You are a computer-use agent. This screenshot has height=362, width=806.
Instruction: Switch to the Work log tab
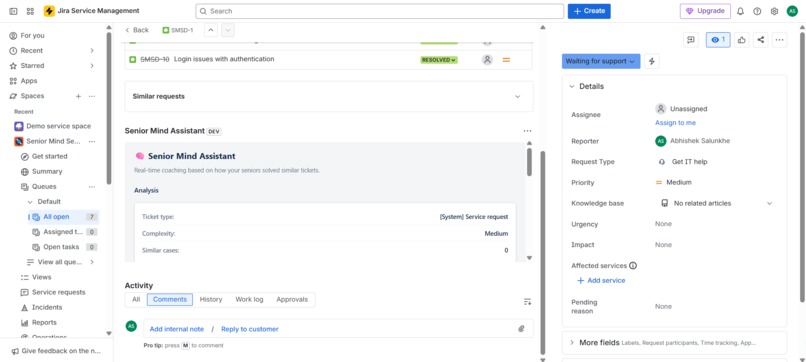249,299
